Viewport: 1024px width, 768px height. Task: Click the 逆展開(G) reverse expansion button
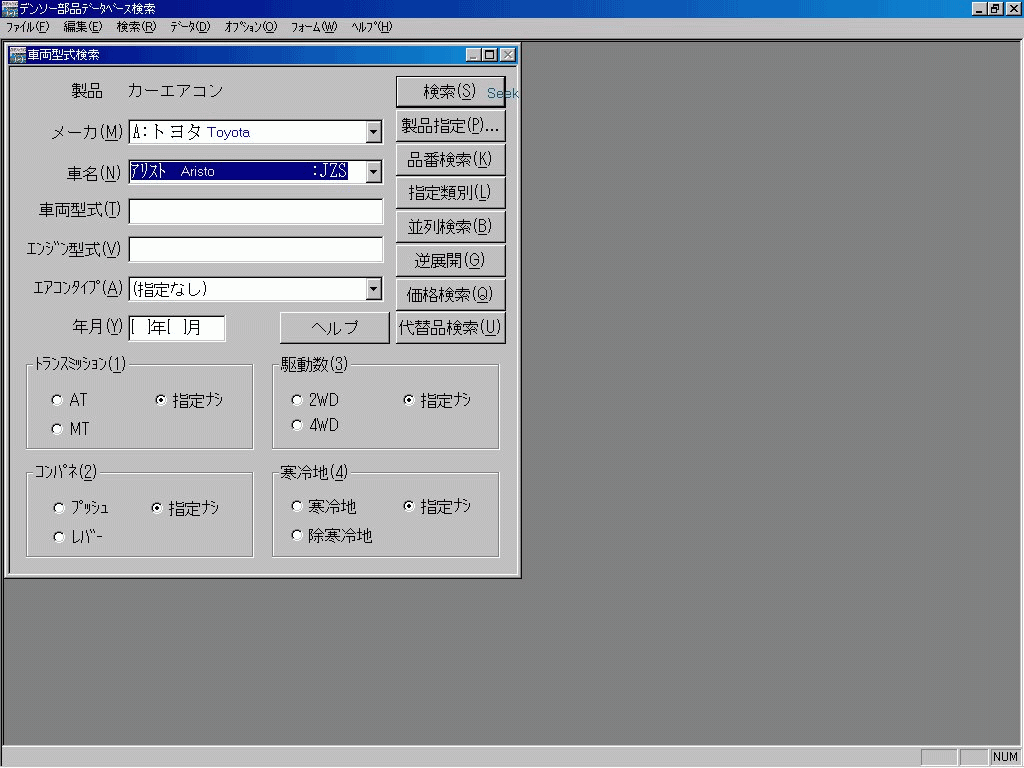450,260
